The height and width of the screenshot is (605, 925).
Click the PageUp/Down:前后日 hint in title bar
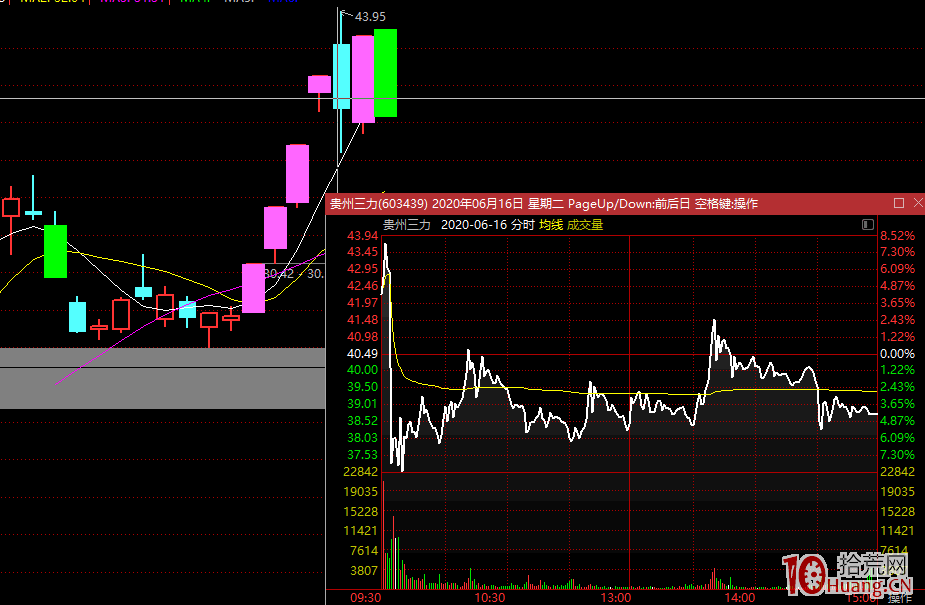click(x=629, y=204)
